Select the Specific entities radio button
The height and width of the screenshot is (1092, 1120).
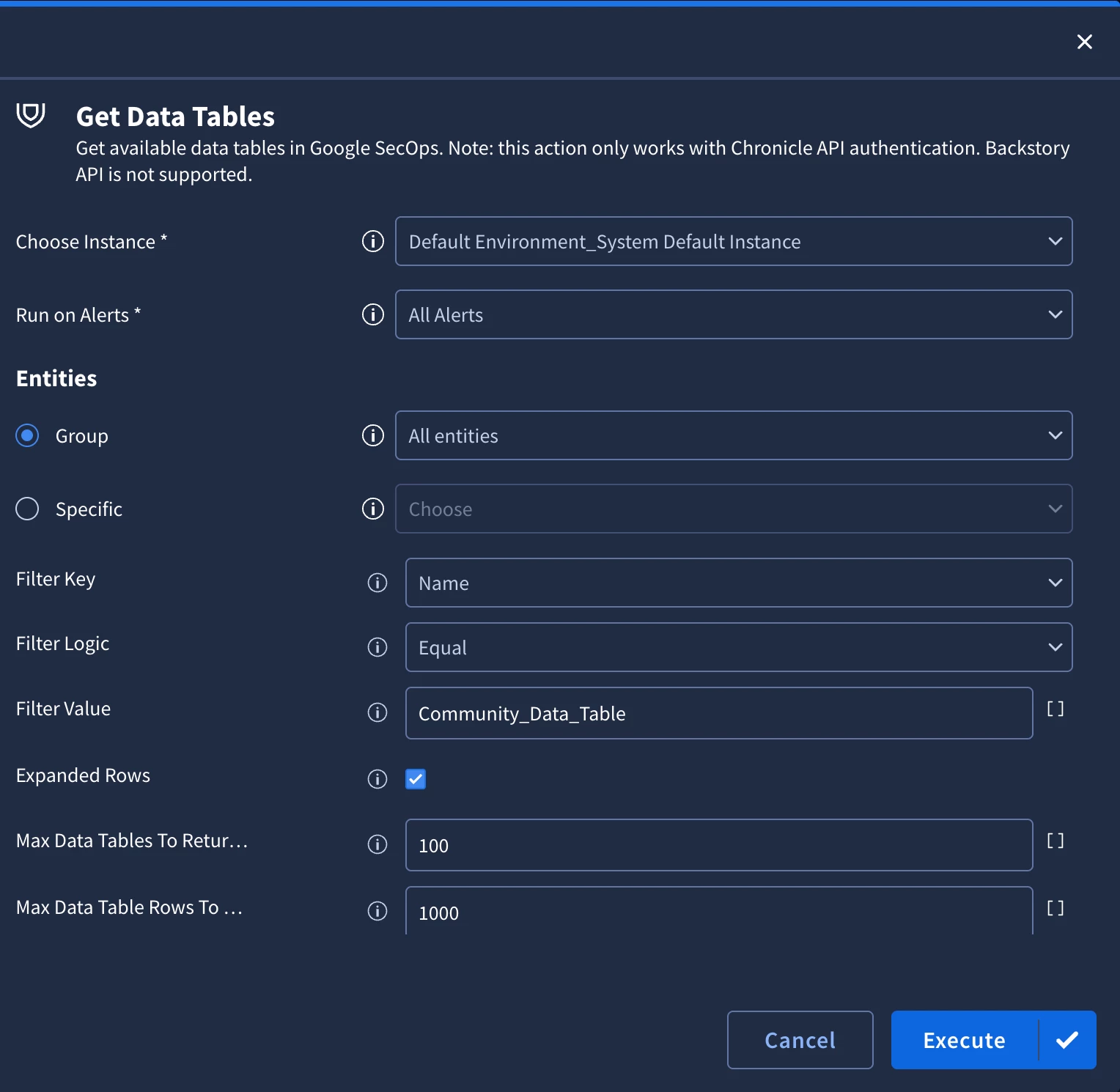pos(27,509)
